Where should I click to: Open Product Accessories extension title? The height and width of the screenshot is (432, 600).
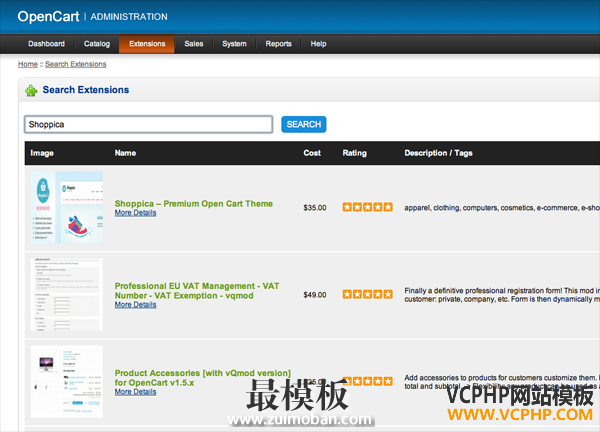point(203,378)
